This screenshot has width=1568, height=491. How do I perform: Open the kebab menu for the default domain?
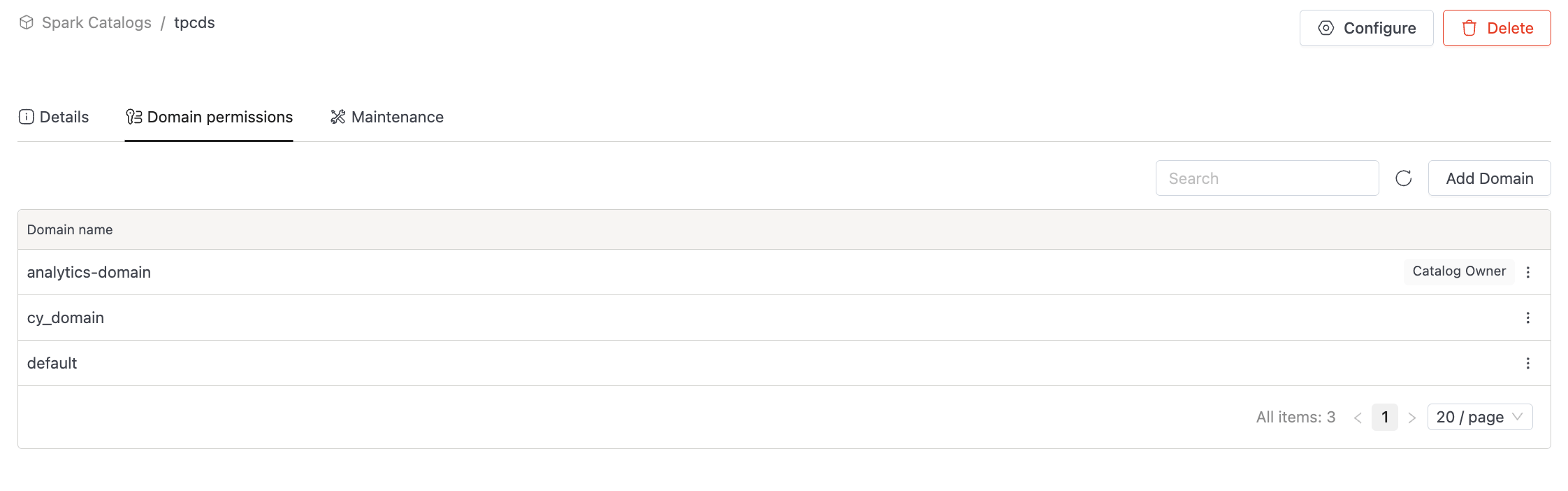pos(1528,362)
